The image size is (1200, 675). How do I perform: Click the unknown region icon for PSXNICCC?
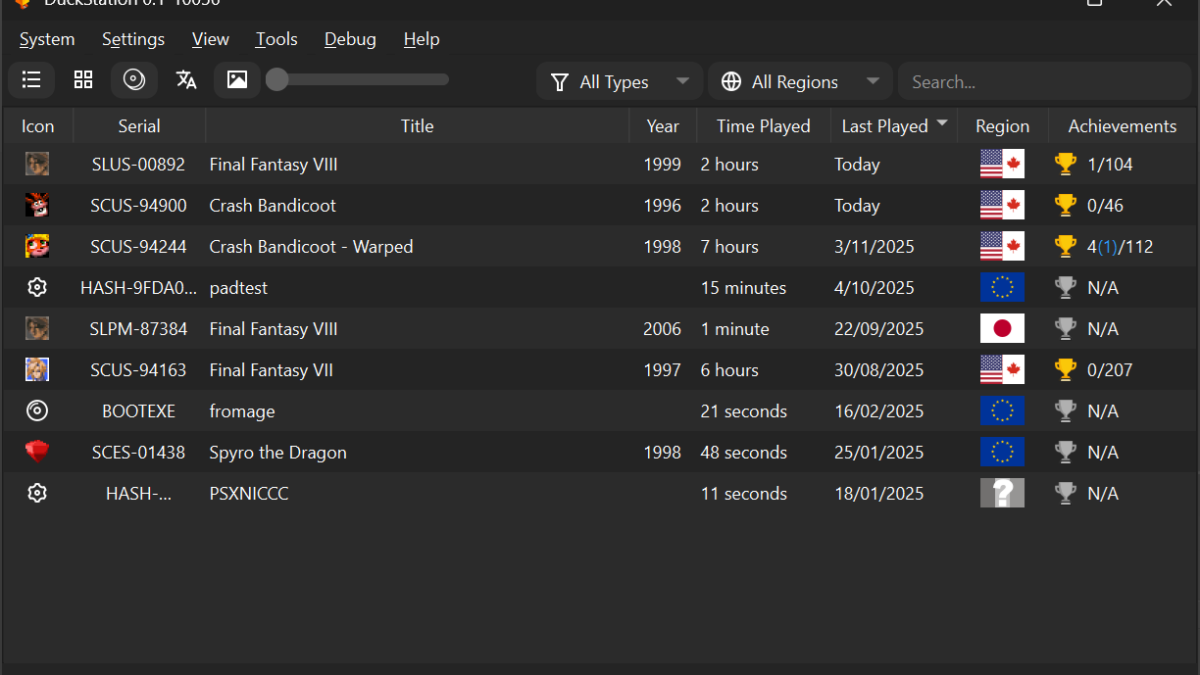(1002, 493)
